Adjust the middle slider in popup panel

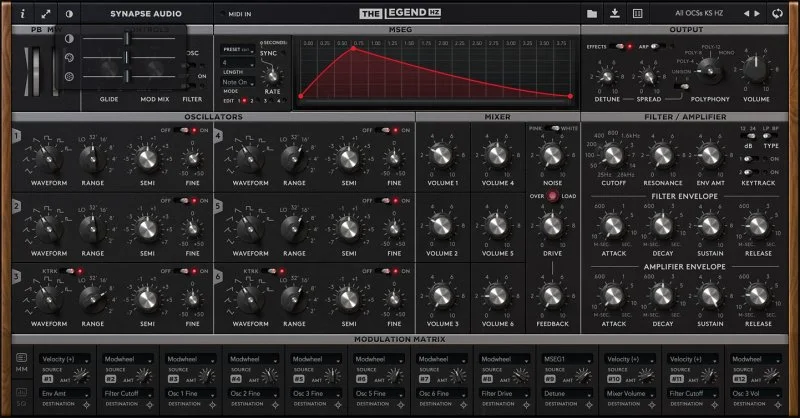coord(129,57)
